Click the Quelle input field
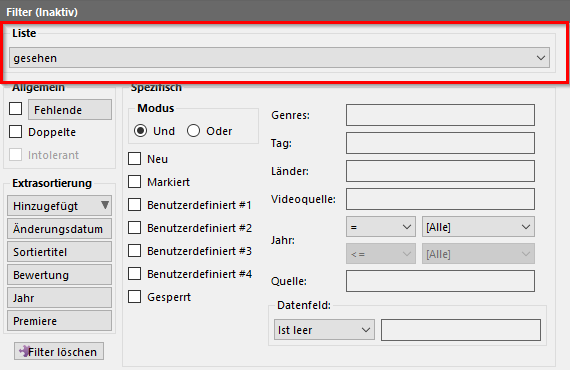This screenshot has height=370, width=570. pyautogui.click(x=440, y=281)
